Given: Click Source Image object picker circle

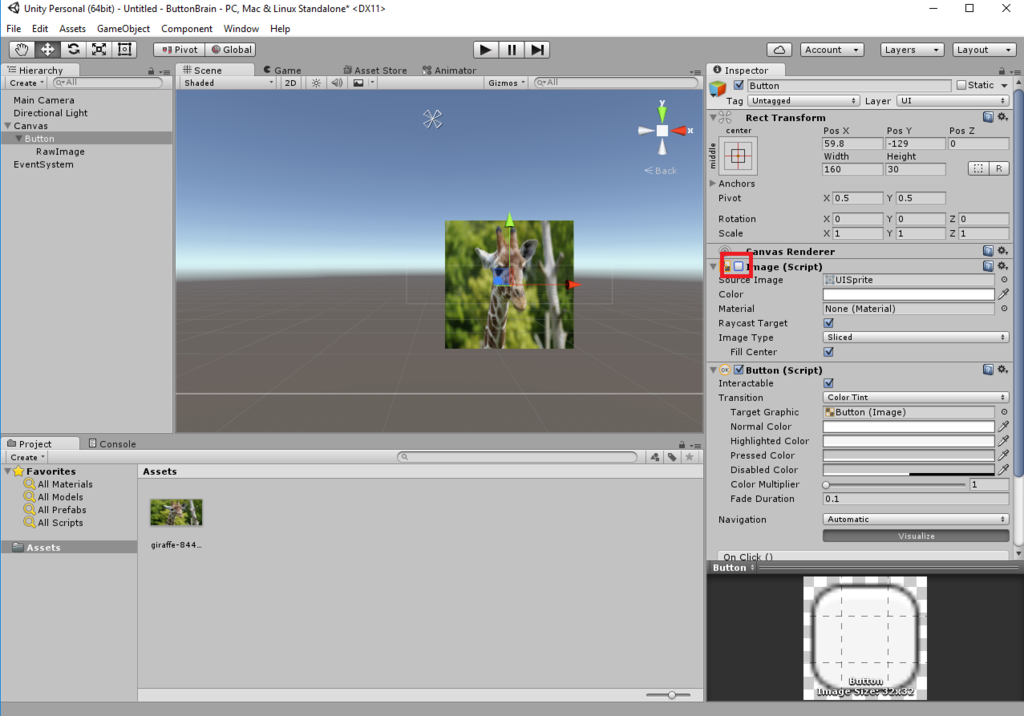Looking at the screenshot, I should tap(1004, 280).
